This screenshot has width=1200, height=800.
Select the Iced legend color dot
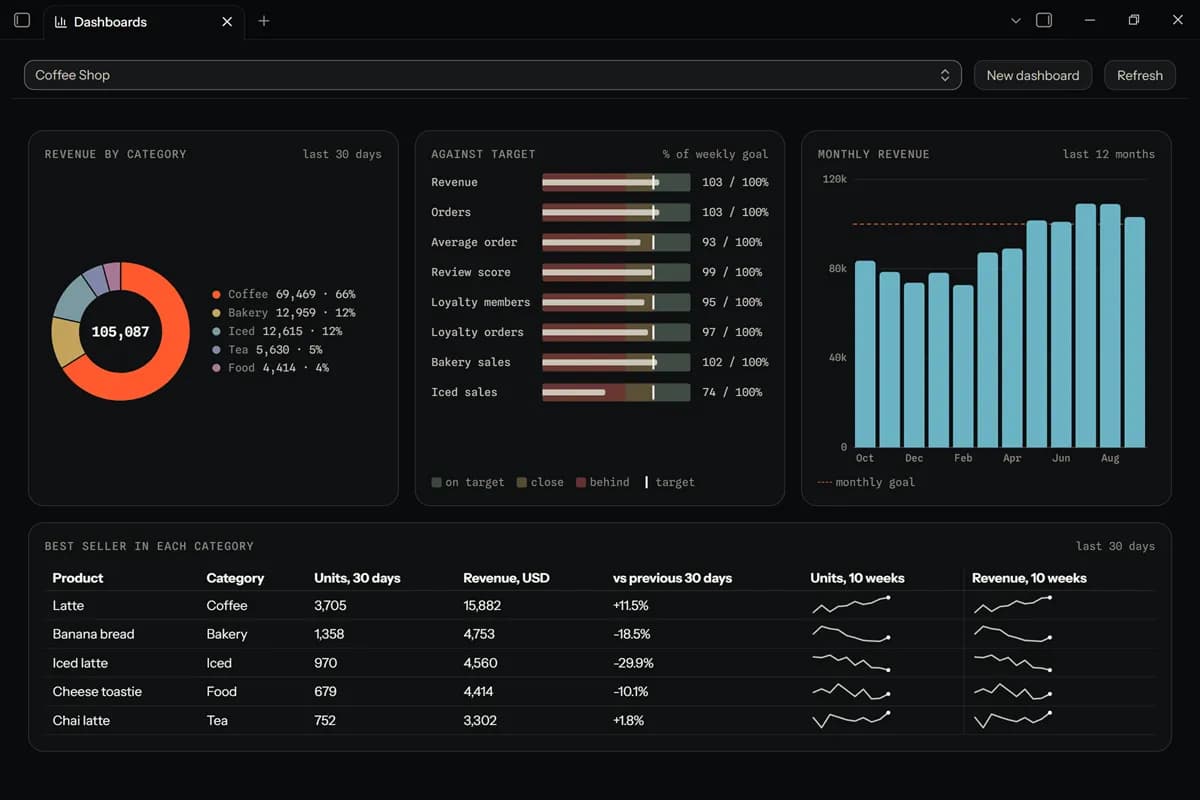point(216,332)
